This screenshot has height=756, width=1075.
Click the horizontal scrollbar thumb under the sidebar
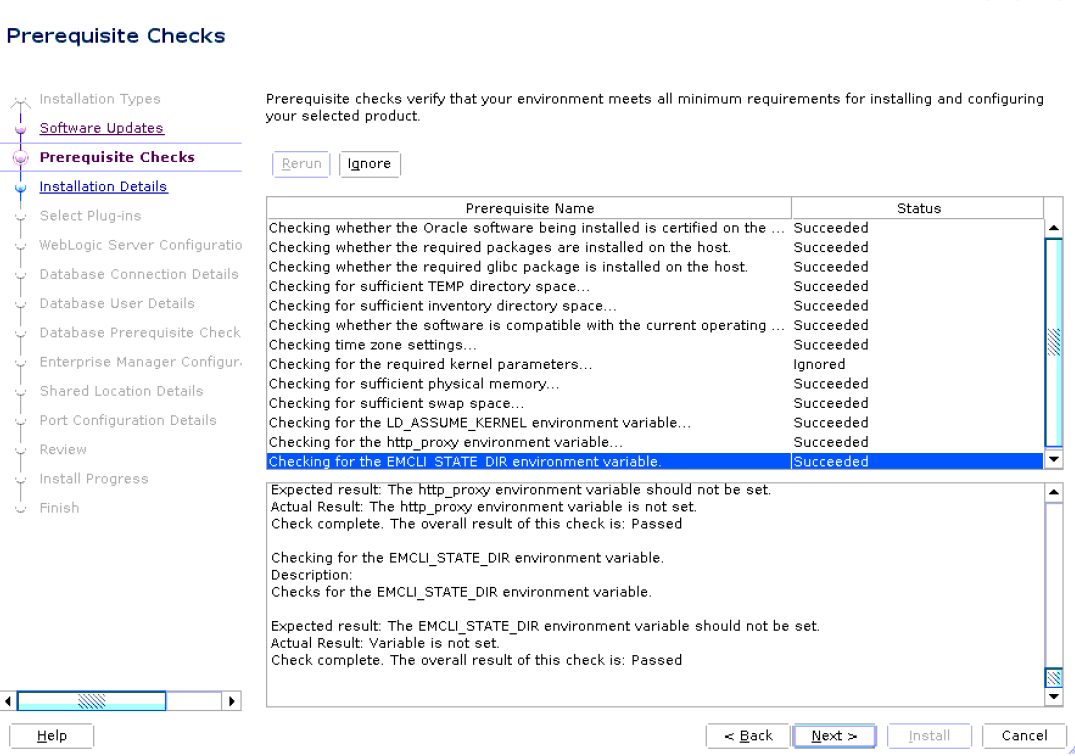pyautogui.click(x=91, y=700)
